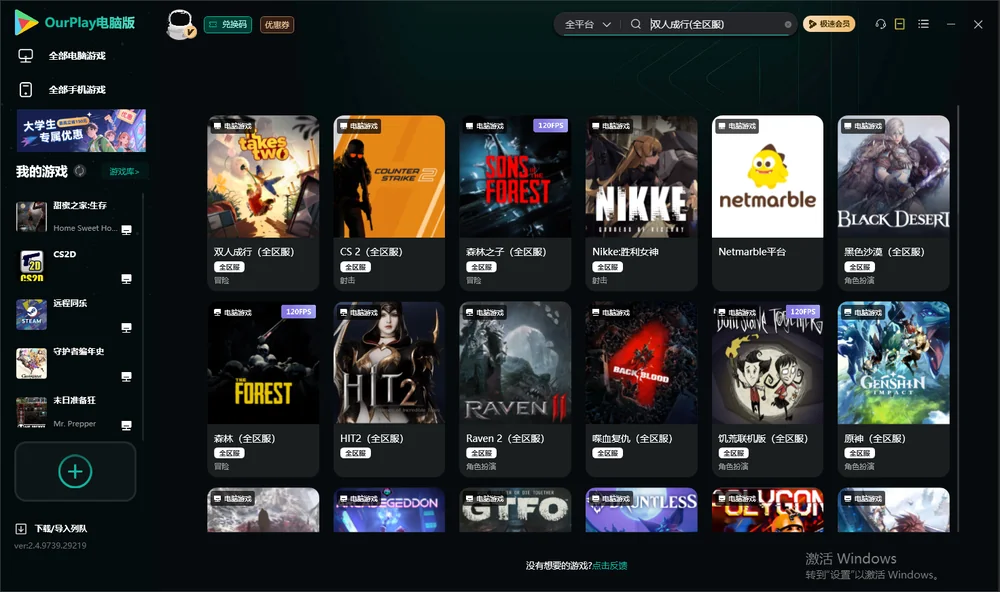This screenshot has width=1000, height=592.
Task: Click the 全区服 tag under HIT2
Action: pos(355,454)
